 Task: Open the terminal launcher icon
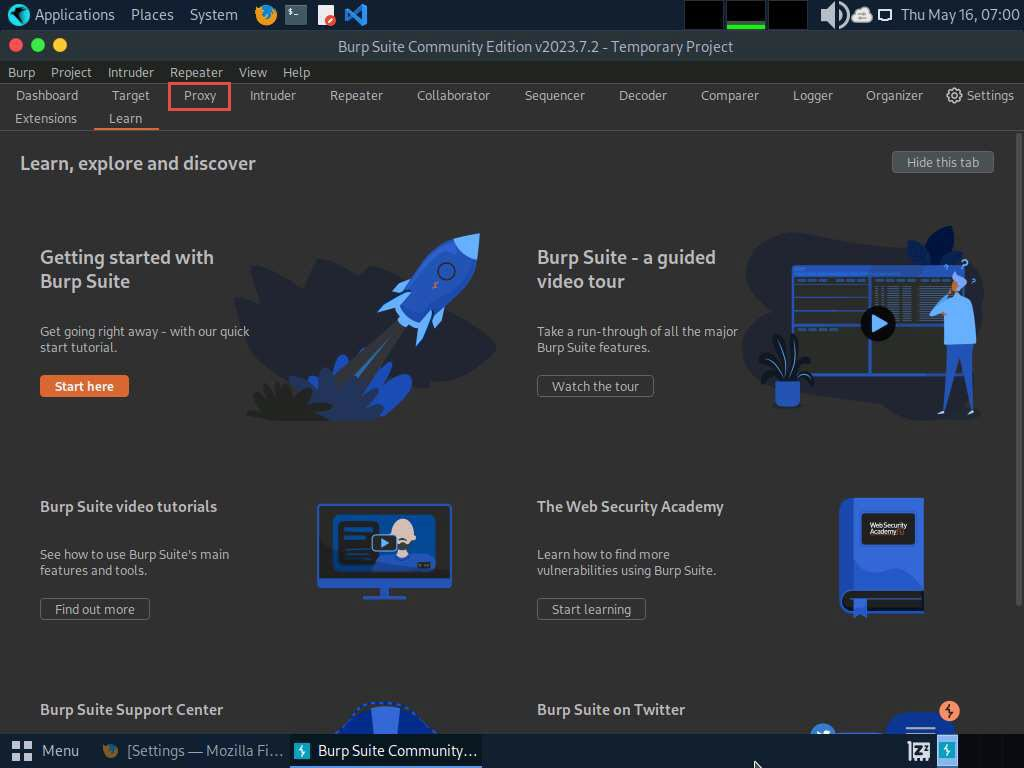click(x=295, y=15)
